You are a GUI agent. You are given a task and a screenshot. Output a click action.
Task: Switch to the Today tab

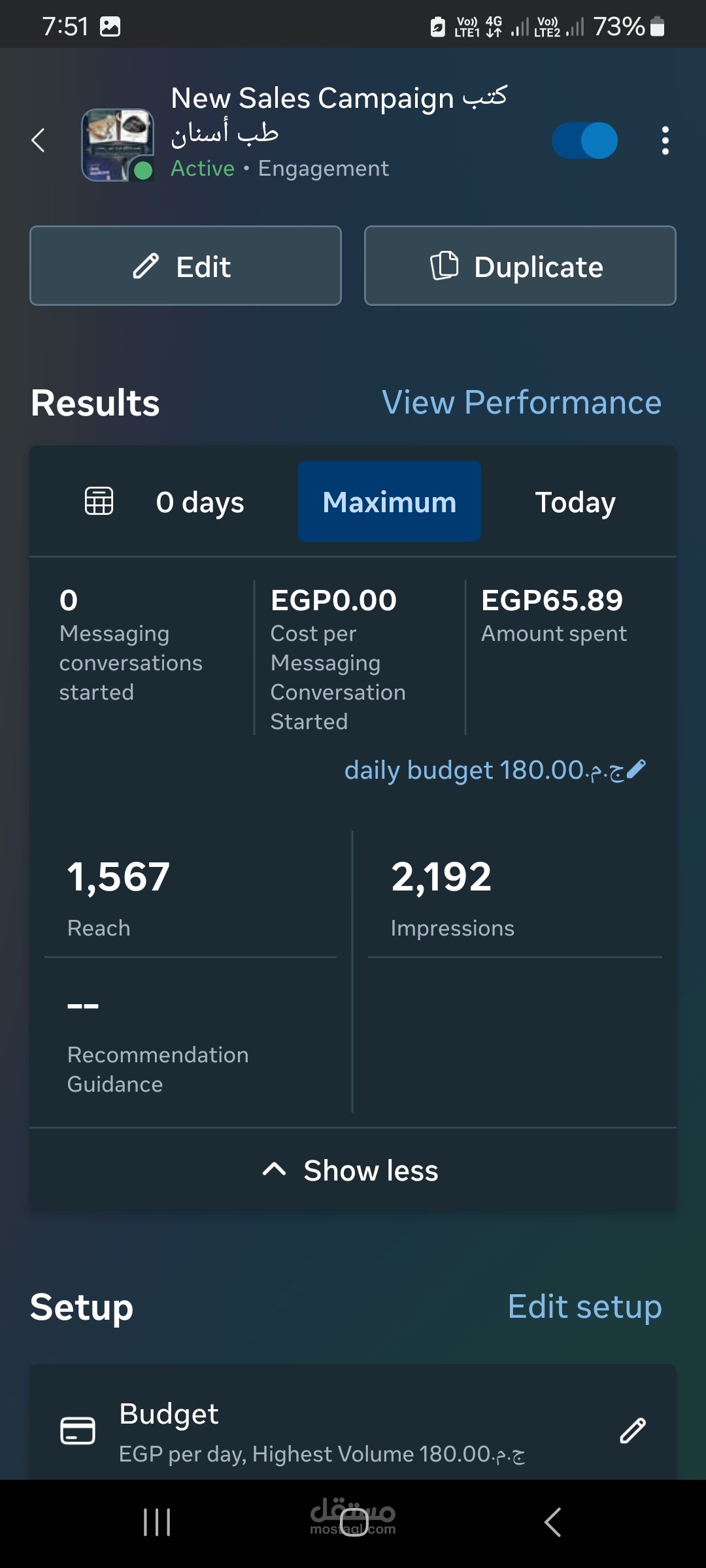click(x=575, y=502)
